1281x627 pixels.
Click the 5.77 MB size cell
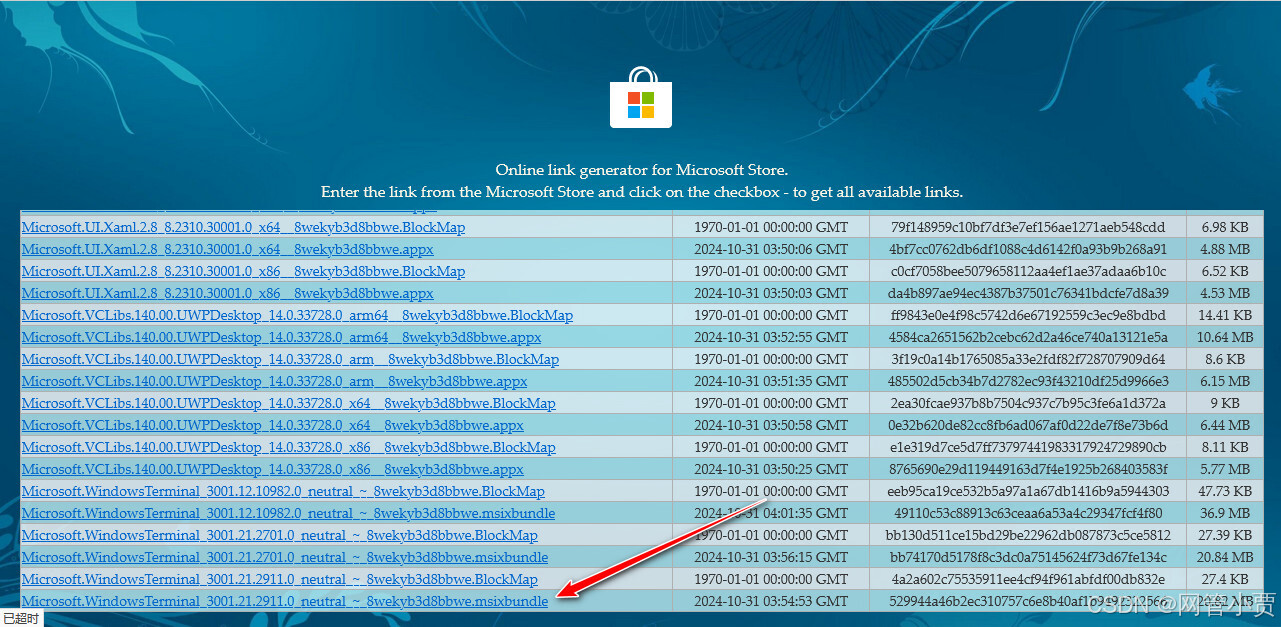pos(1225,469)
